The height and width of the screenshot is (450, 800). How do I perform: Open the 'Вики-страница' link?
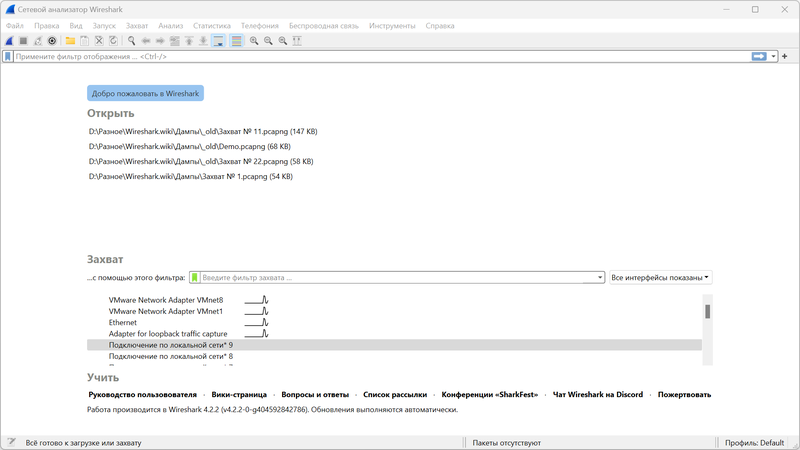click(x=239, y=394)
